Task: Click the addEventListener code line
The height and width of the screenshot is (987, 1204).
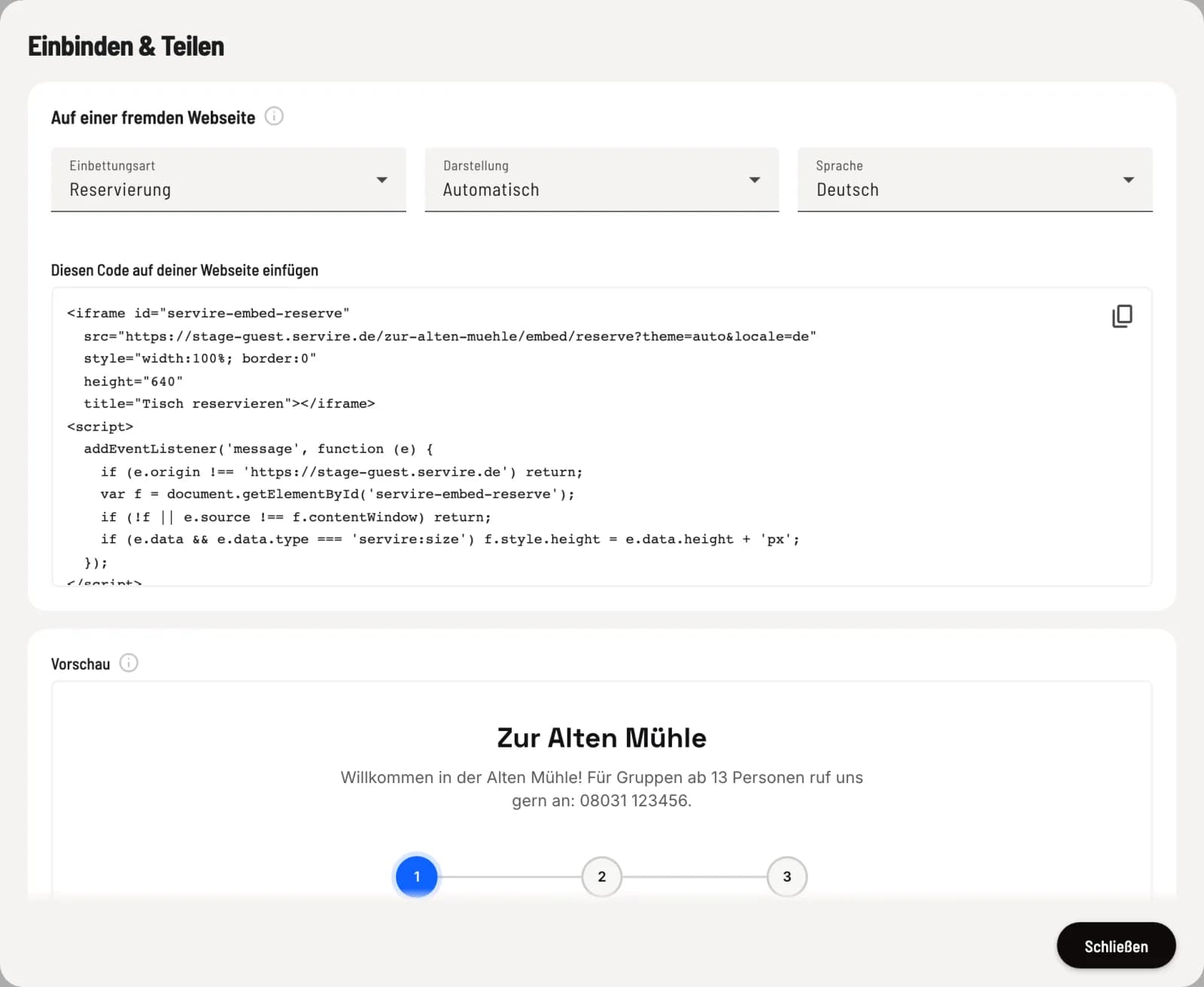Action: pyautogui.click(x=258, y=449)
